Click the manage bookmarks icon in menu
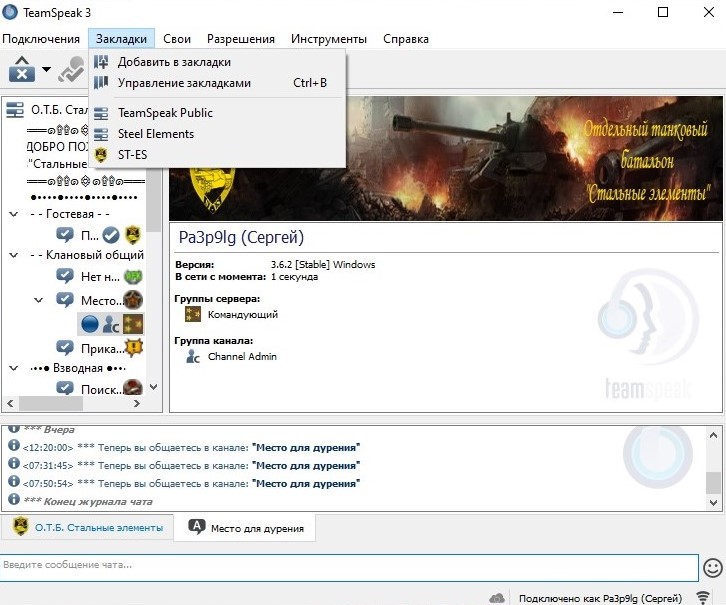726x605 pixels. coord(101,83)
